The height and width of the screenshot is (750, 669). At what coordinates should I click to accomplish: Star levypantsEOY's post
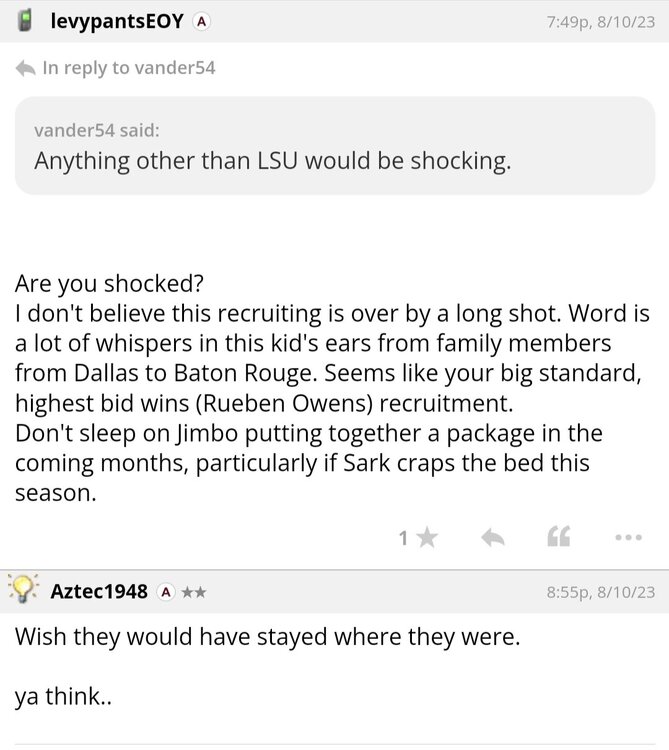pyautogui.click(x=427, y=538)
